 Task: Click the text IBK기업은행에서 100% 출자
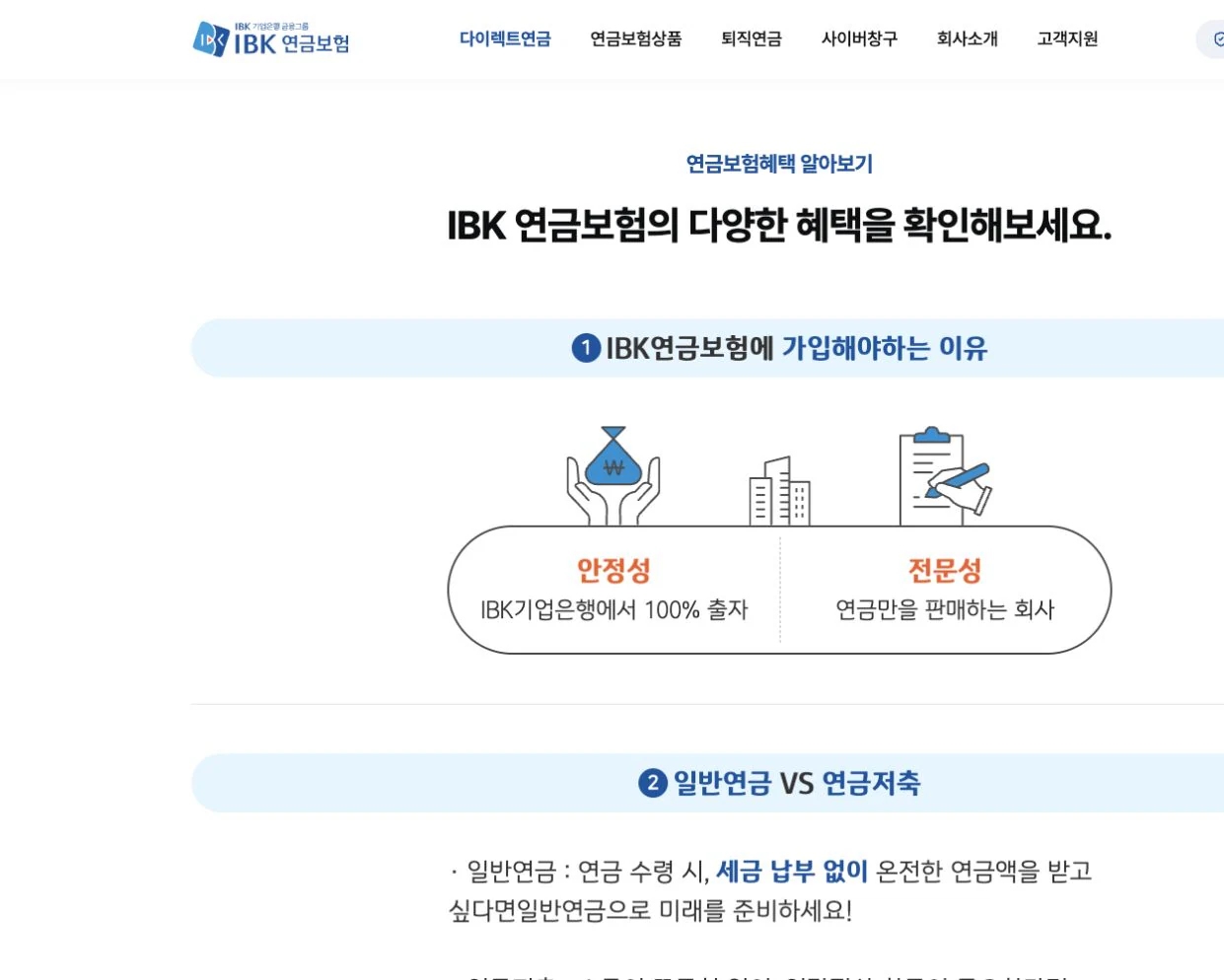click(x=613, y=610)
